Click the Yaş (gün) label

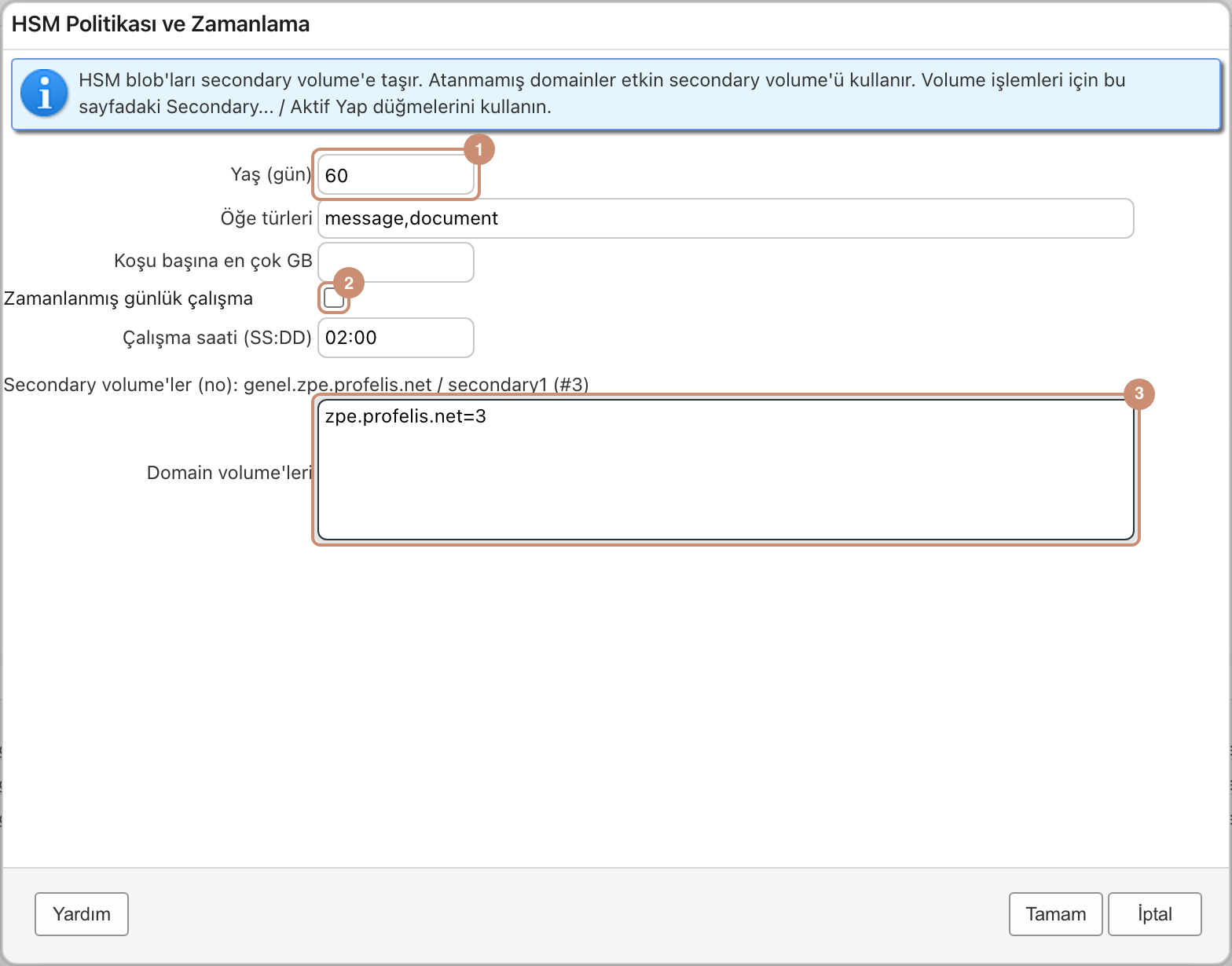(271, 174)
